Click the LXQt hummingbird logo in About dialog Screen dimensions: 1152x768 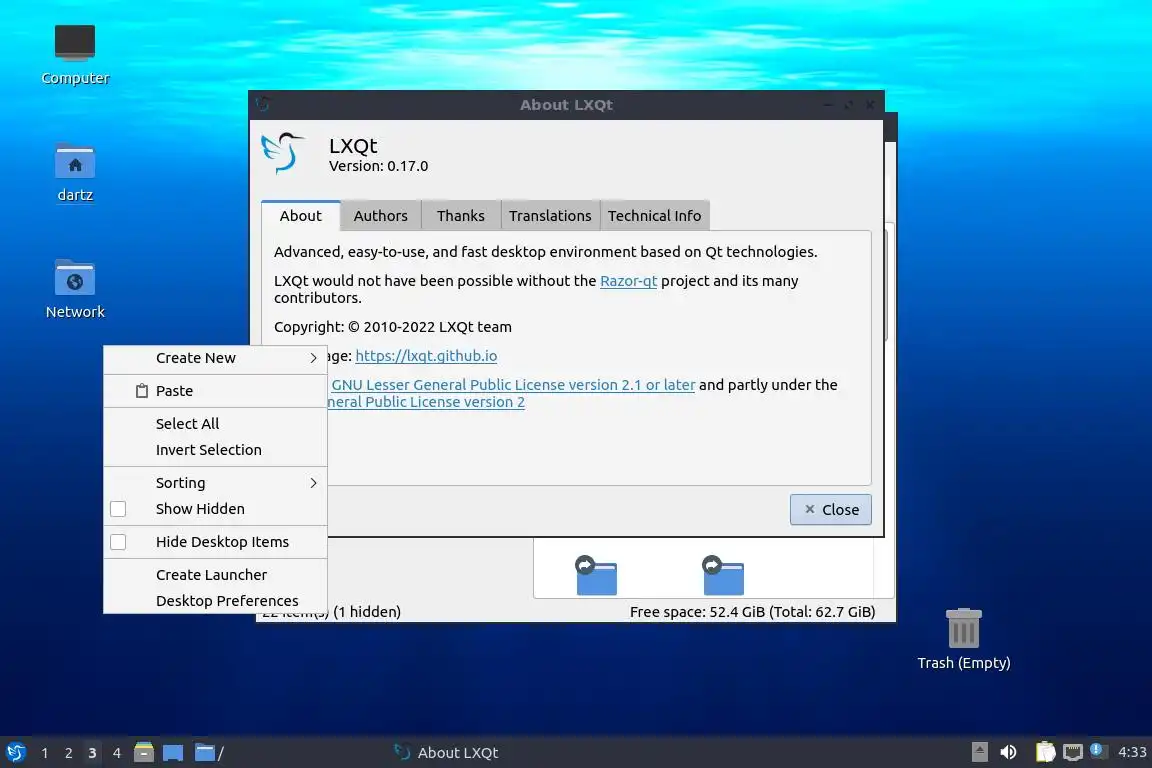coord(283,153)
